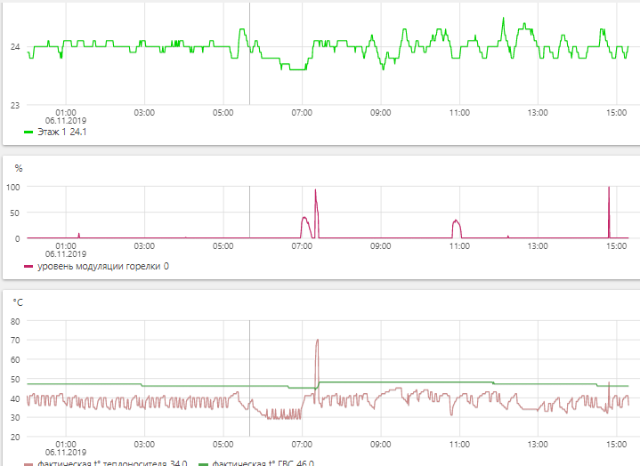Click the '%' unit label of burner chart
The height and width of the screenshot is (466, 640).
point(17,168)
